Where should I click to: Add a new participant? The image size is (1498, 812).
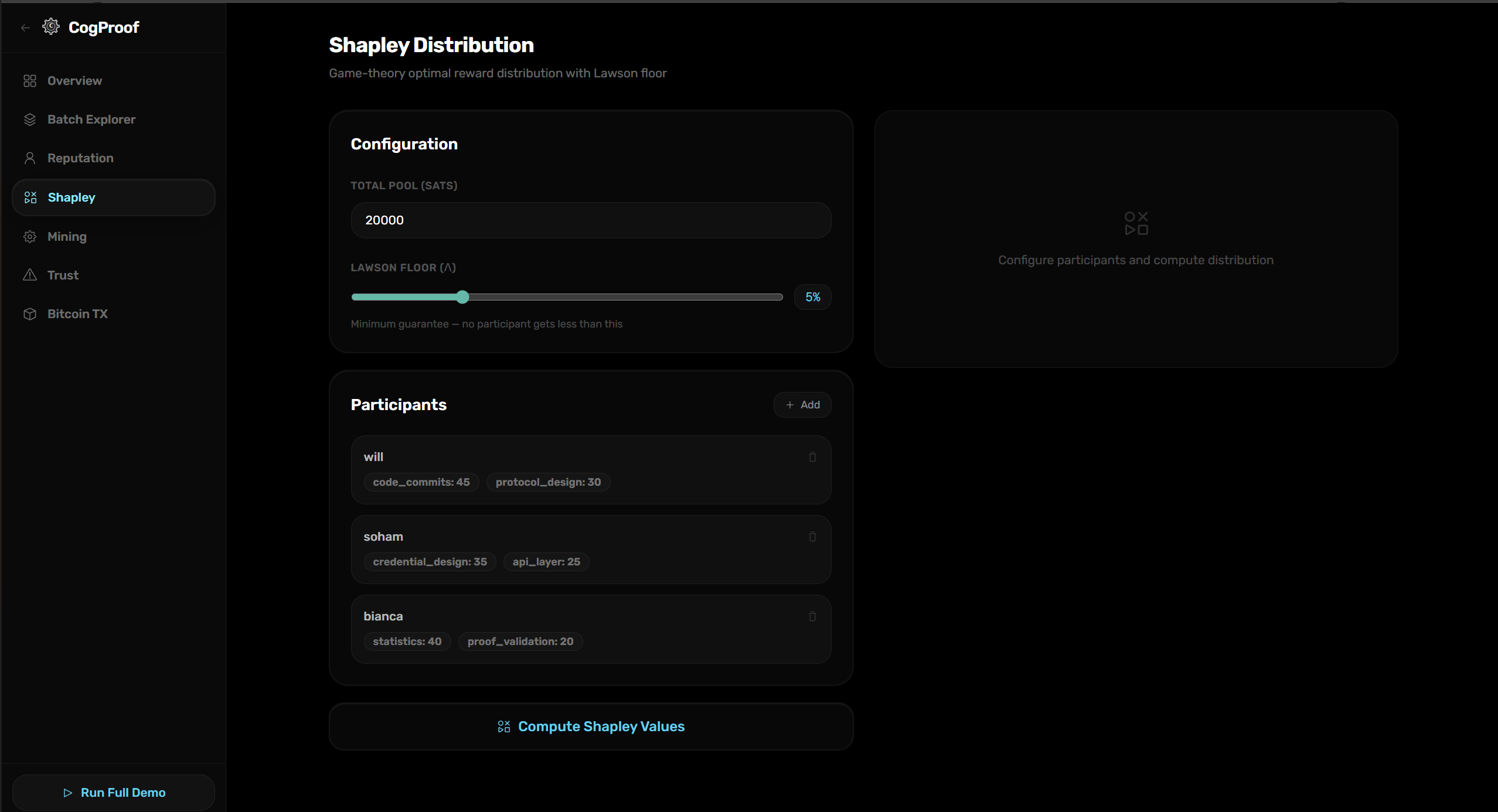click(x=802, y=405)
